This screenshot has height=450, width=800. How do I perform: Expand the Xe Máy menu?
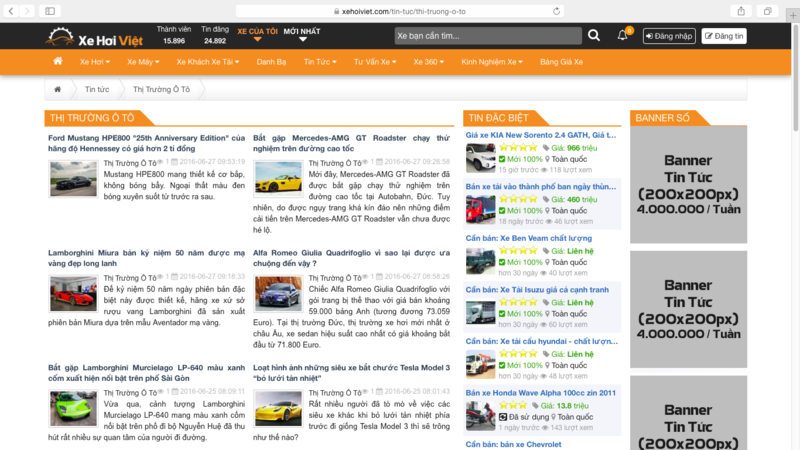coord(143,62)
